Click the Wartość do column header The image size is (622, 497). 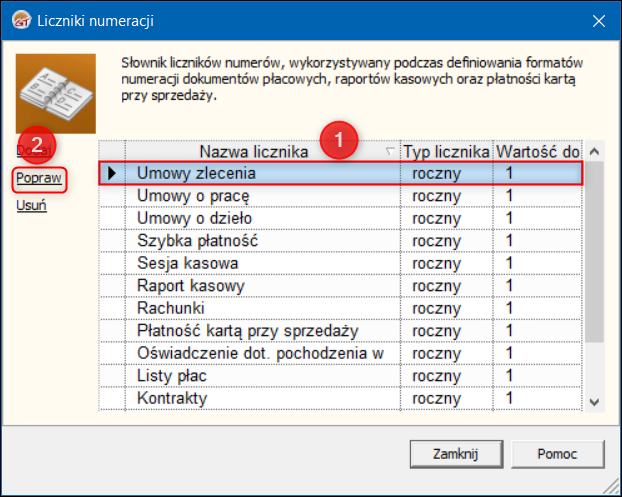[x=537, y=152]
